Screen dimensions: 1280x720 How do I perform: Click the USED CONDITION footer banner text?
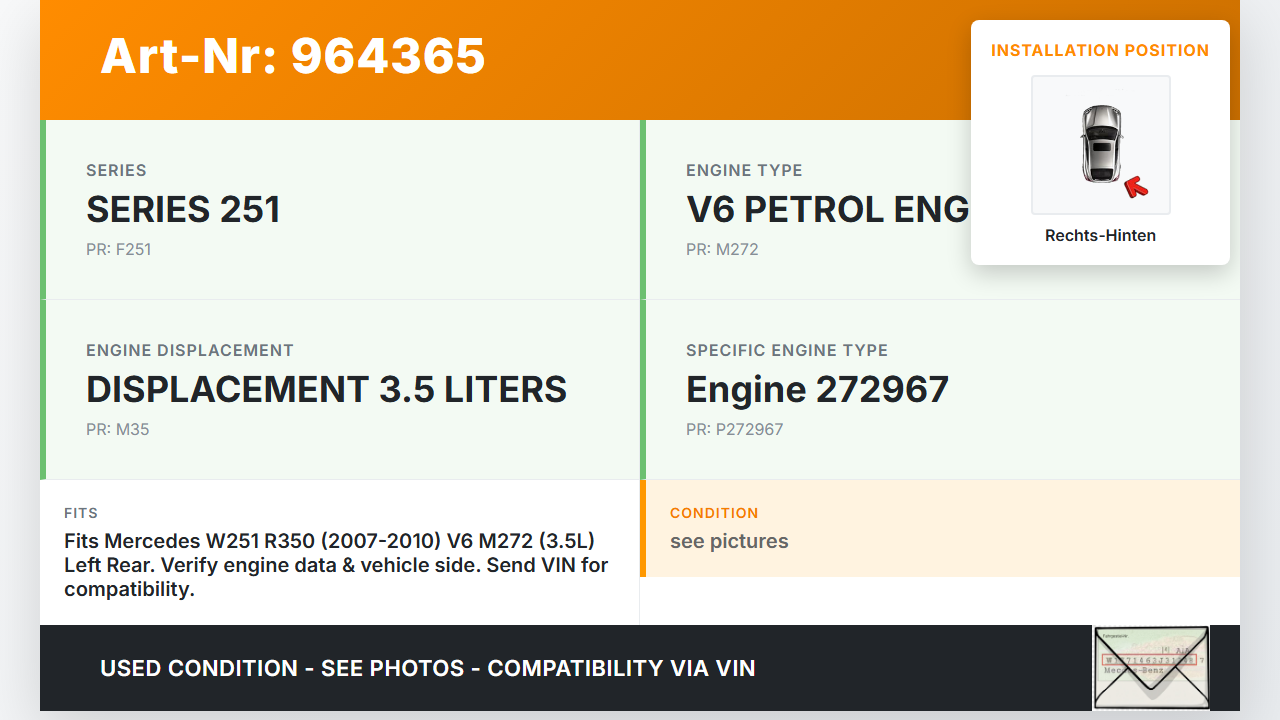click(428, 668)
